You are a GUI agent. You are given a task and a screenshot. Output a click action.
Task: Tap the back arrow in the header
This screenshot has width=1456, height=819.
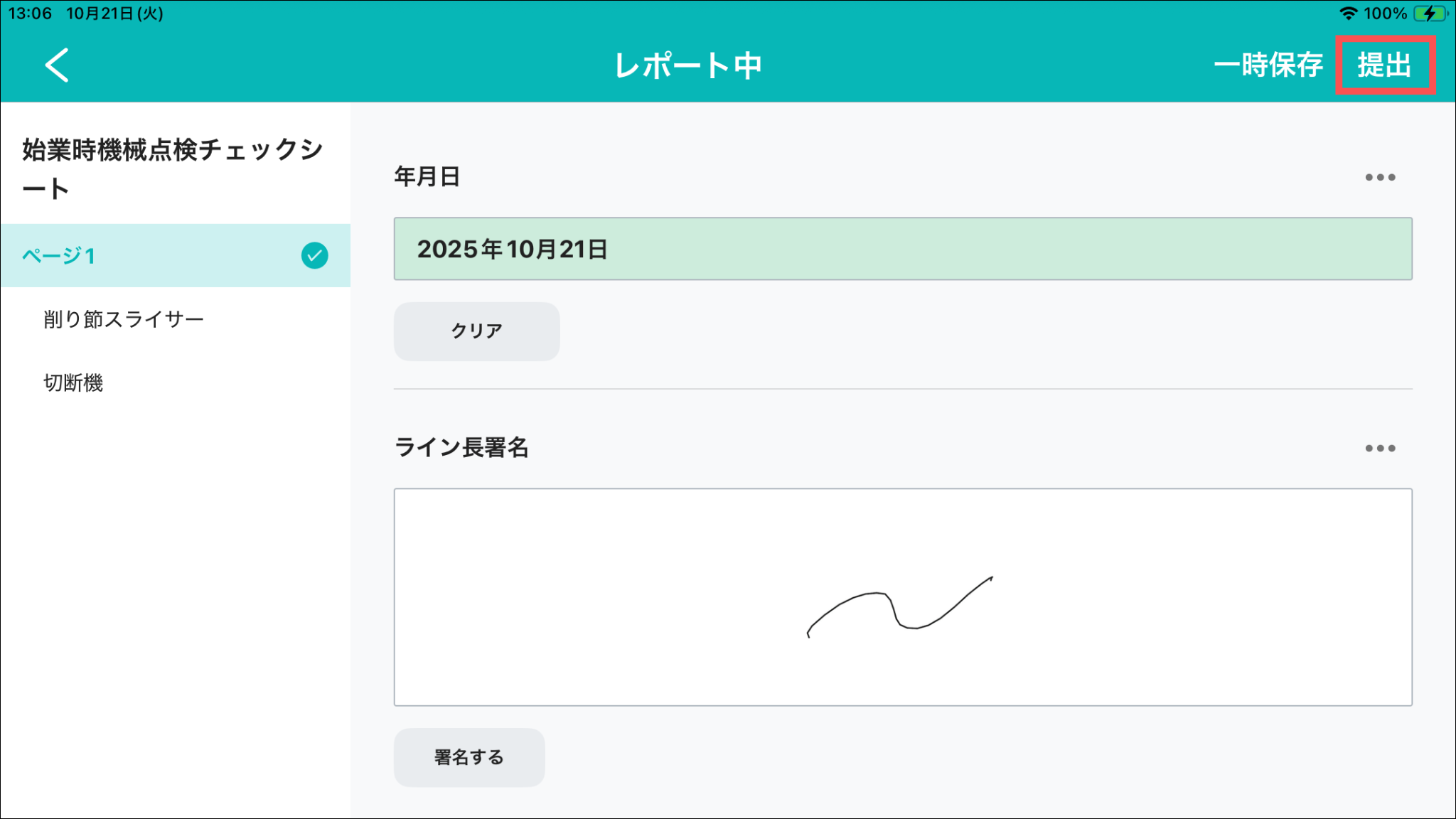pyautogui.click(x=57, y=65)
